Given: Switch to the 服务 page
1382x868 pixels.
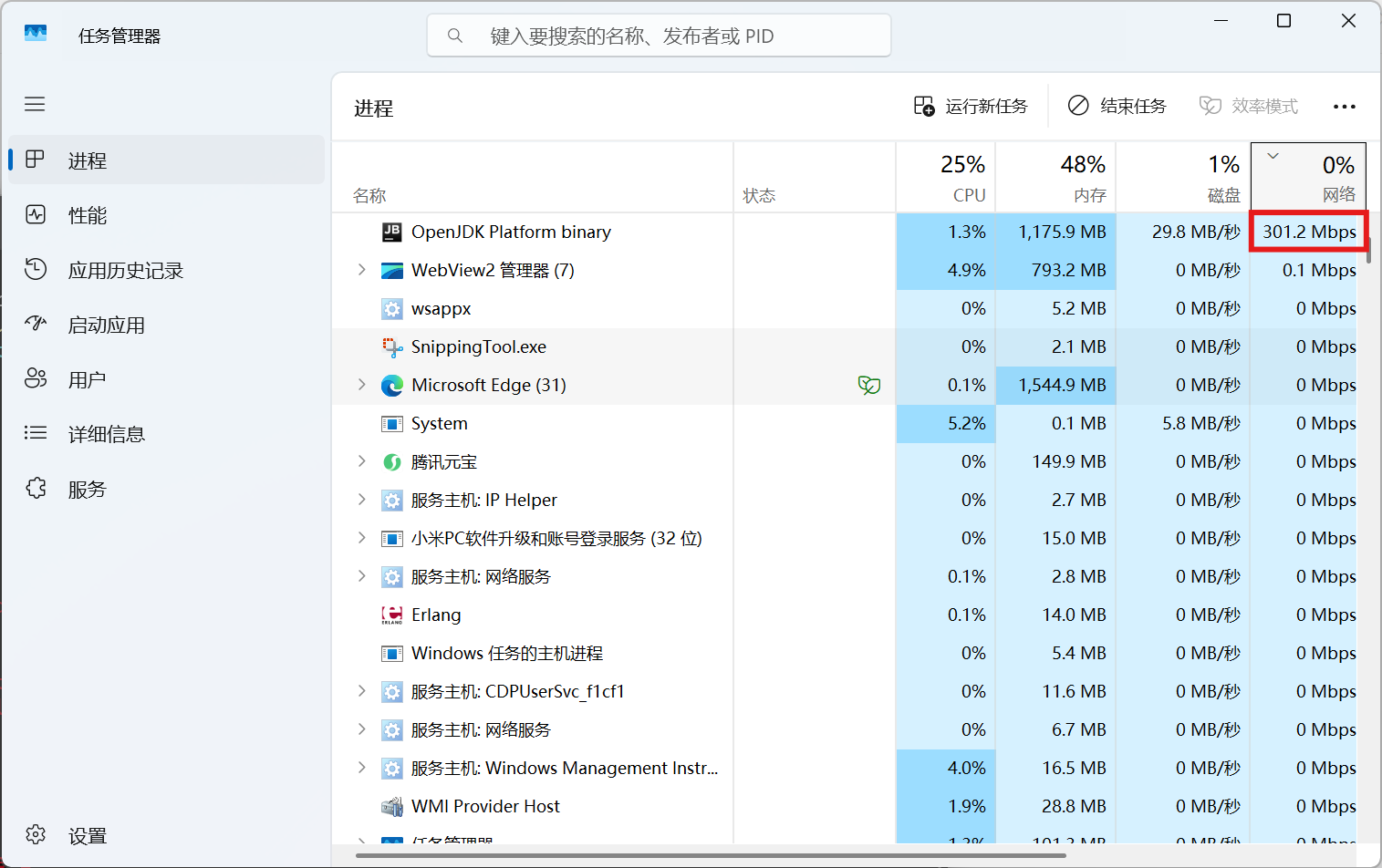Looking at the screenshot, I should click(x=166, y=489).
